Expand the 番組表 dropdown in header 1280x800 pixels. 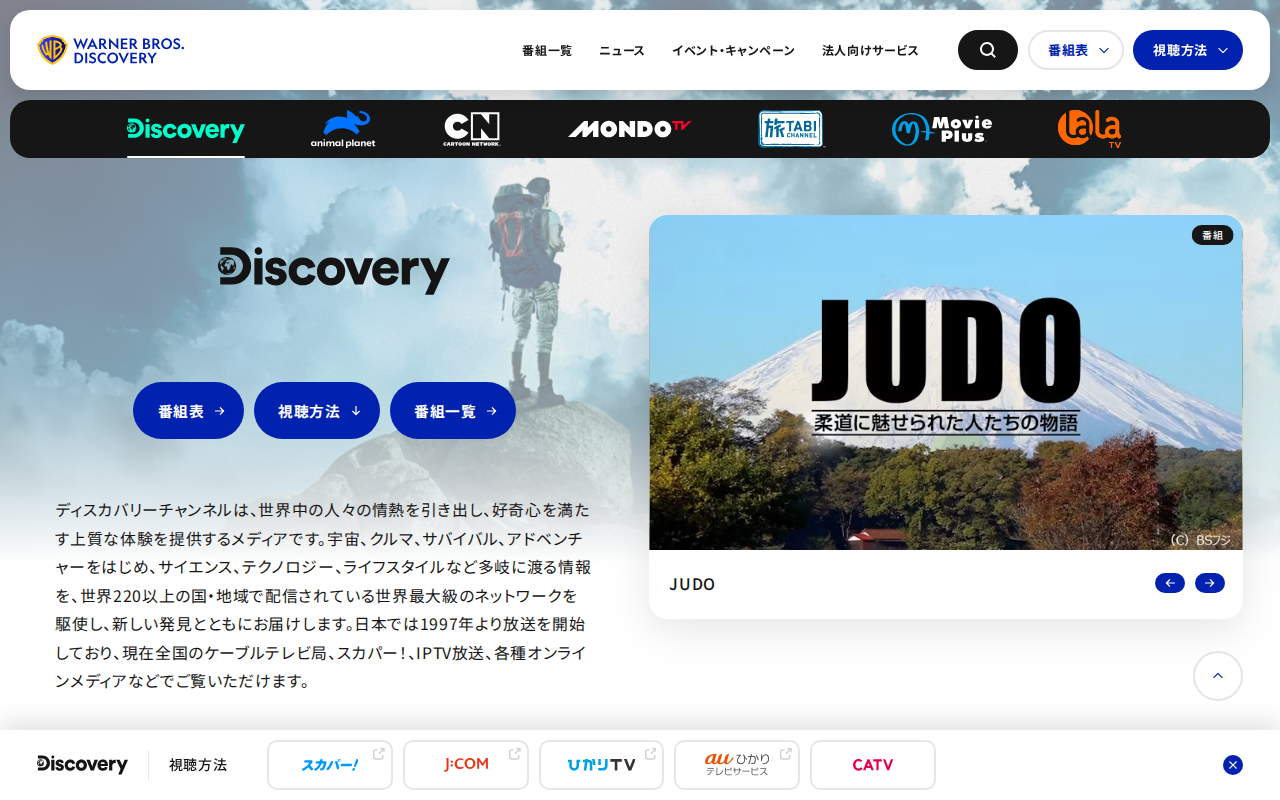pyautogui.click(x=1076, y=50)
